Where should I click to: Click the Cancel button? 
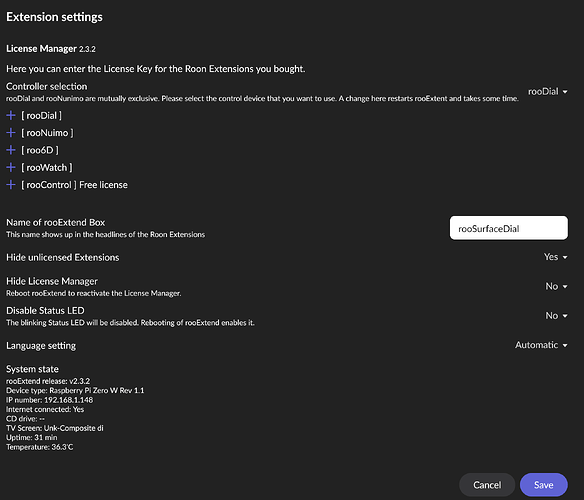tap(487, 485)
